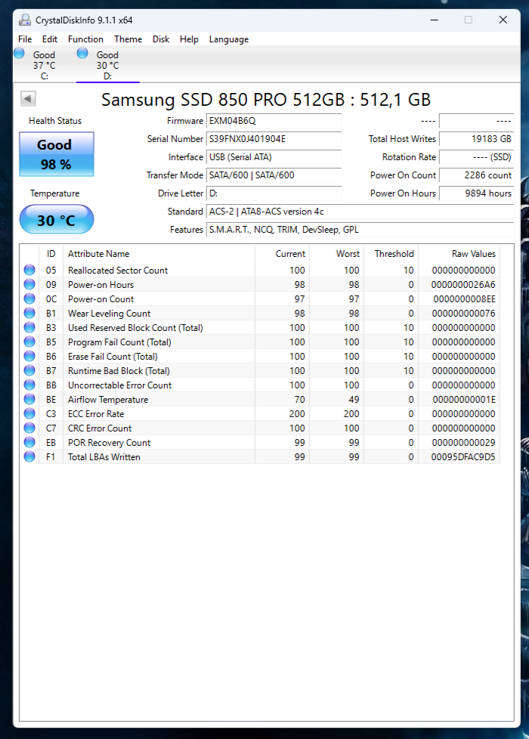Click the CrystalDiskInfo app icon in title bar
This screenshot has height=739, width=529.
point(25,20)
